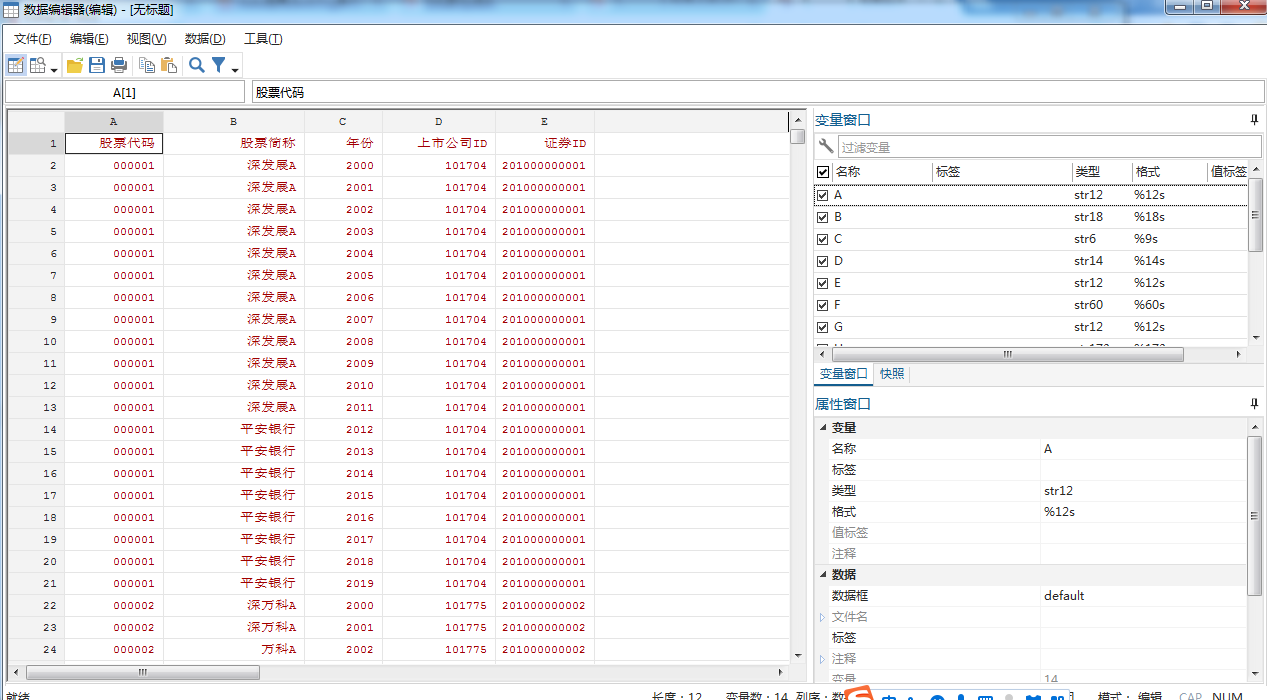Select the 股票简称 cell in row 1
The image size is (1267, 700).
click(x=234, y=143)
